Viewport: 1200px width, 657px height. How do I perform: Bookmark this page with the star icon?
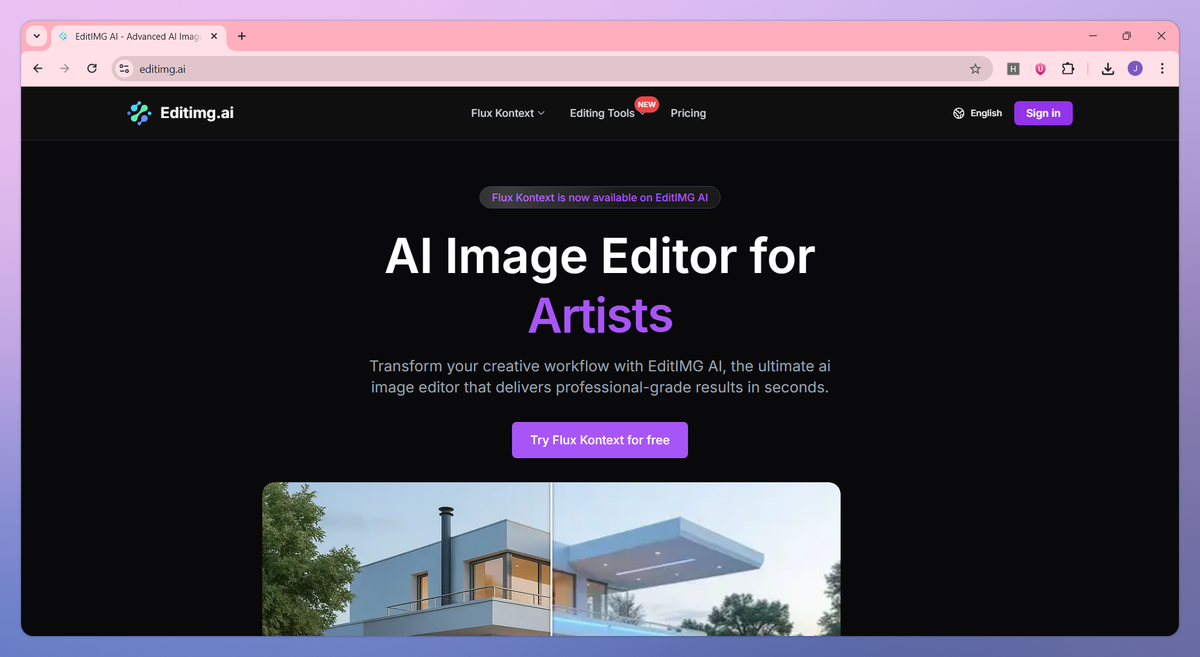pos(975,69)
